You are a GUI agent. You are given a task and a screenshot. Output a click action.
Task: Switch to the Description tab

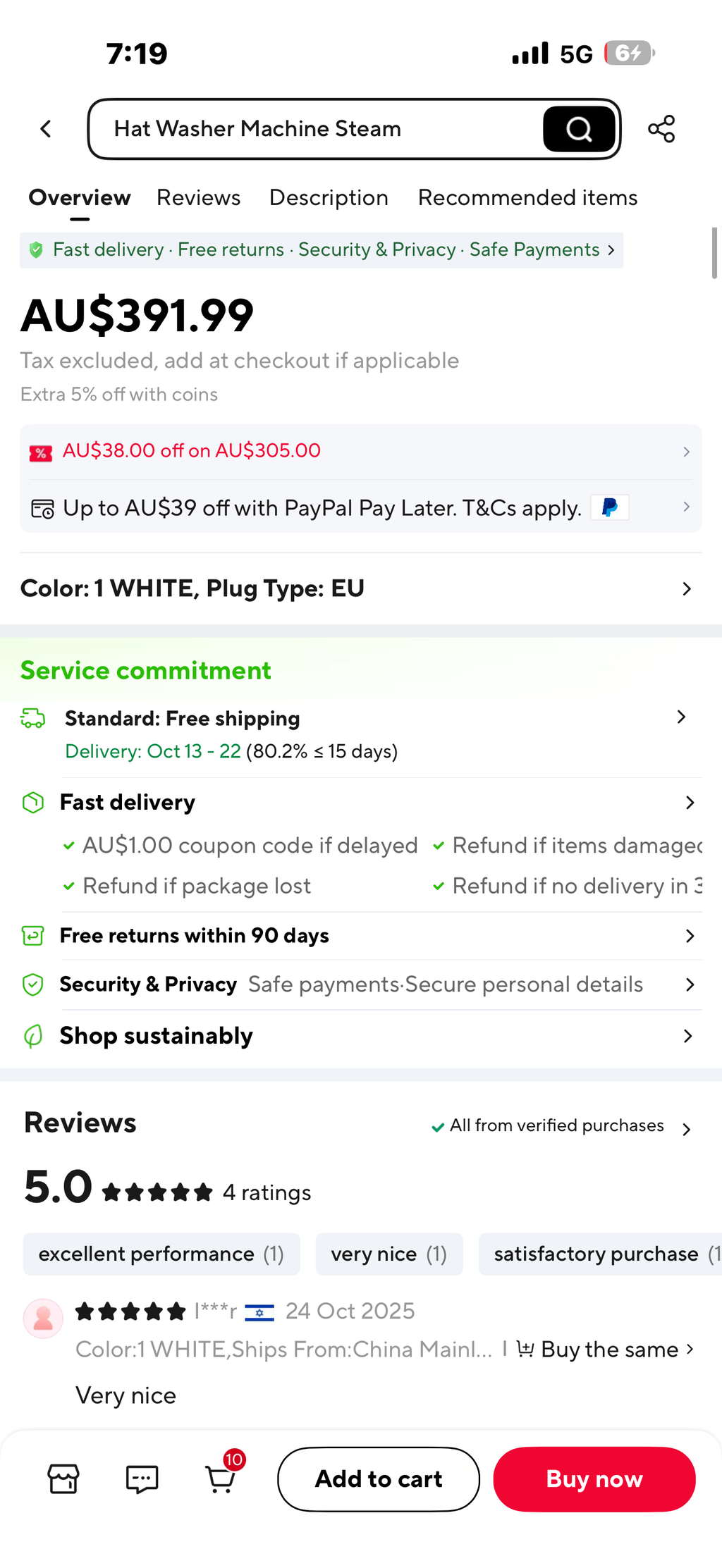tap(329, 198)
